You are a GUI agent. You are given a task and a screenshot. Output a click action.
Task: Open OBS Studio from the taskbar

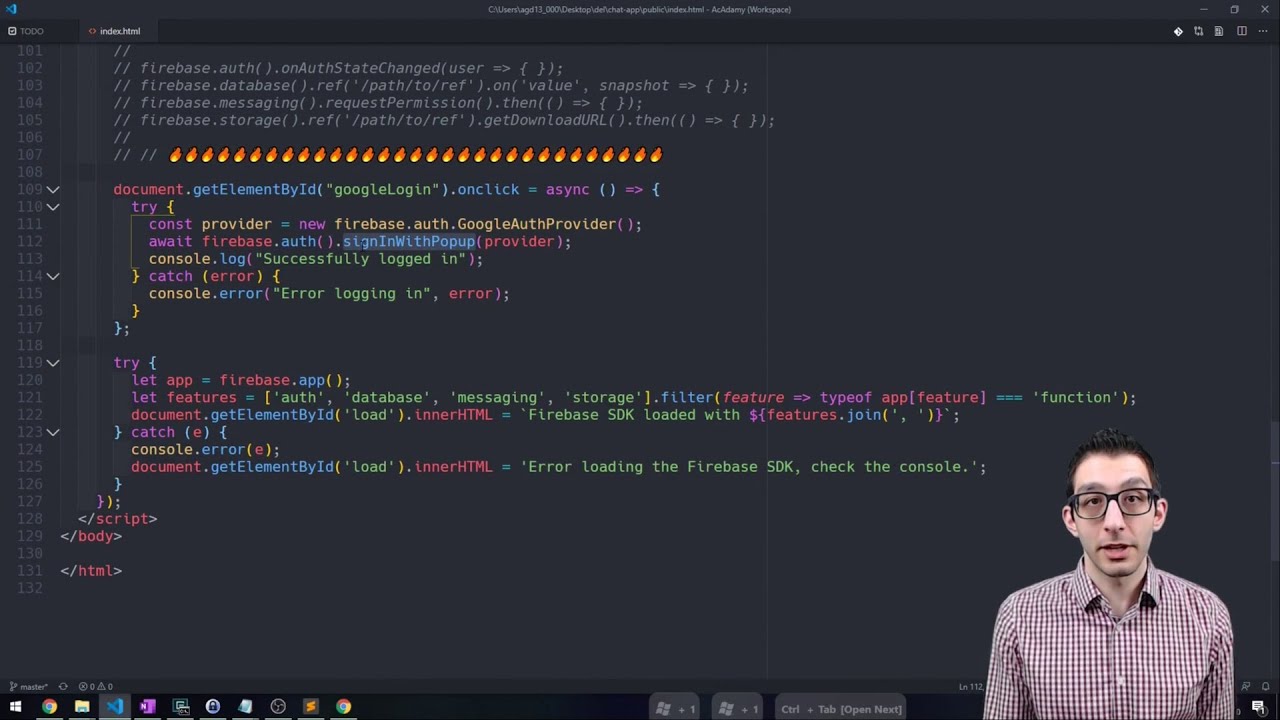[x=278, y=707]
